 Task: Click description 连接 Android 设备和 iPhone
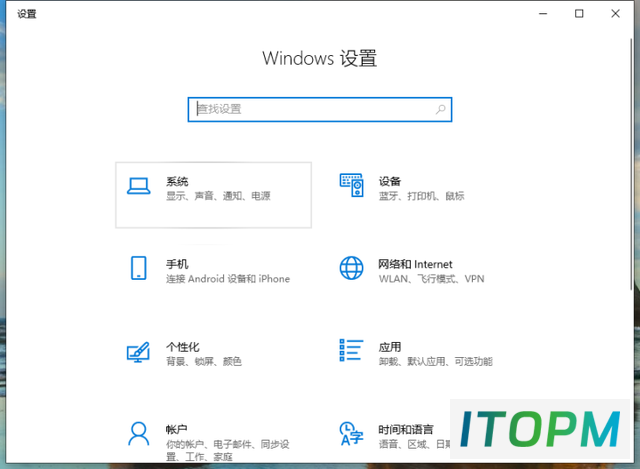[228, 279]
